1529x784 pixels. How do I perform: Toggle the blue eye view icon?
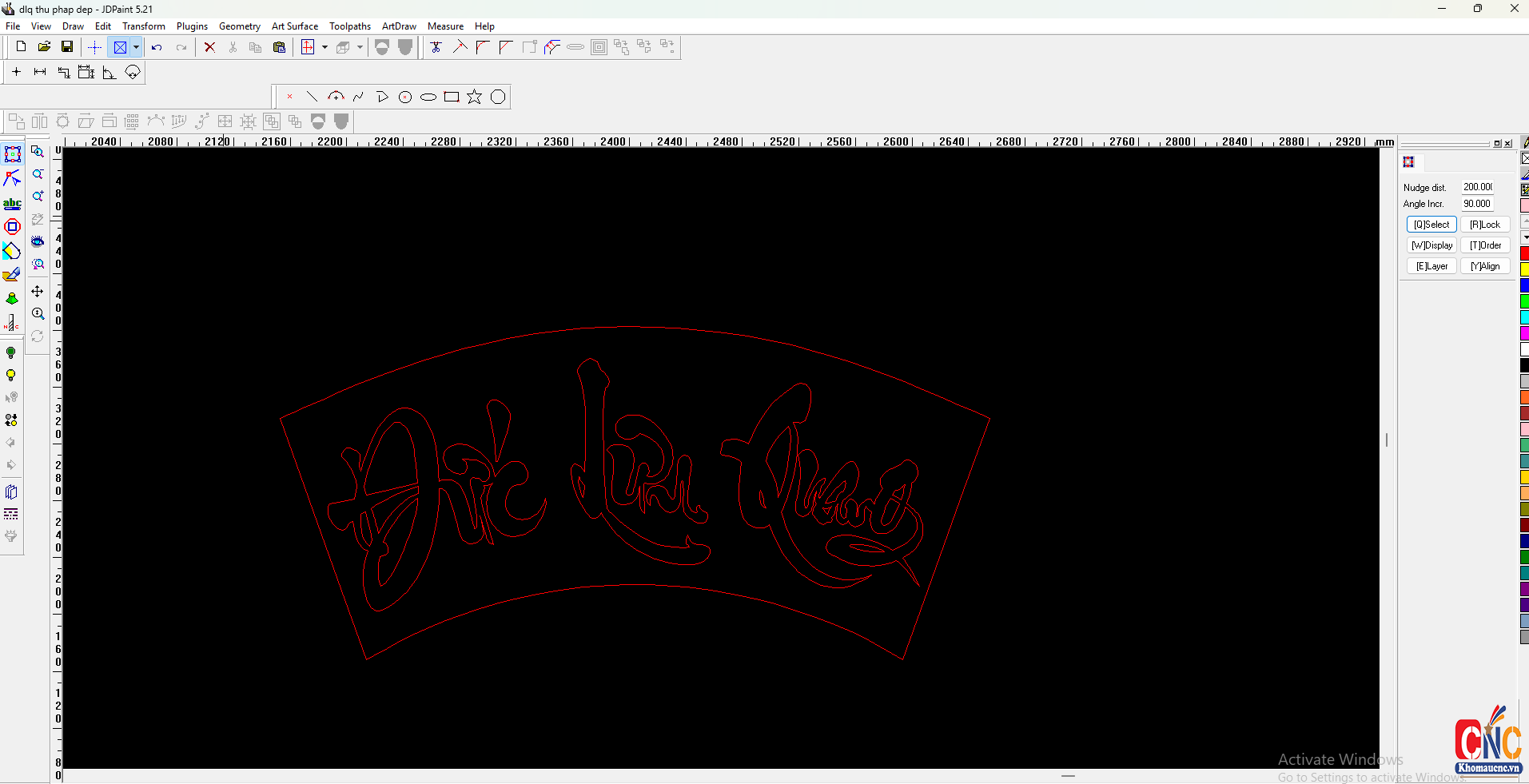pyautogui.click(x=38, y=241)
